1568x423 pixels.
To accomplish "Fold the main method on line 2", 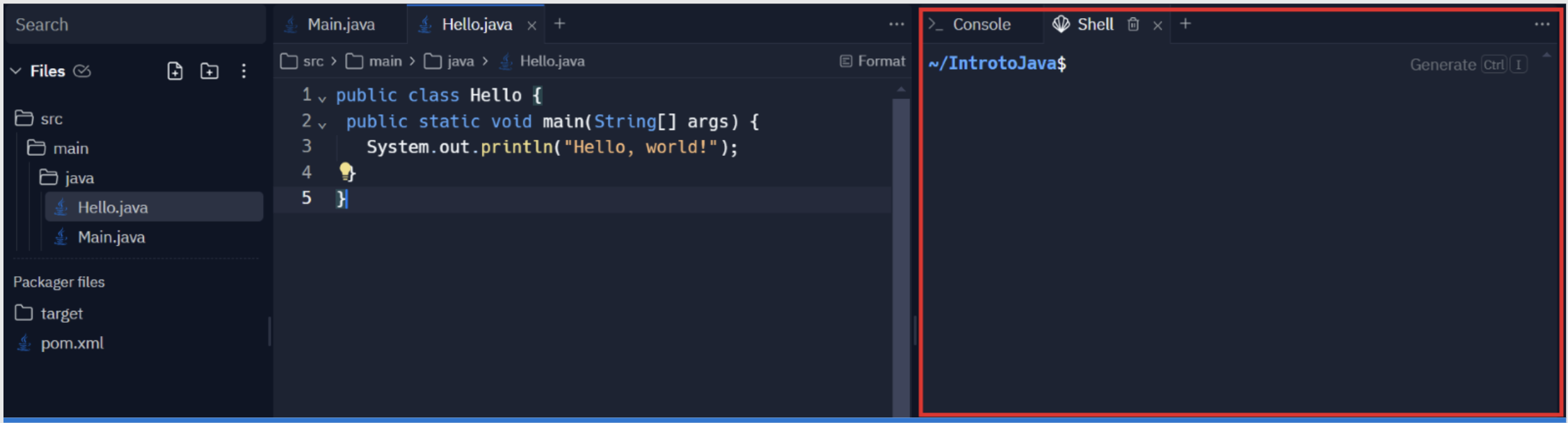I will (321, 125).
